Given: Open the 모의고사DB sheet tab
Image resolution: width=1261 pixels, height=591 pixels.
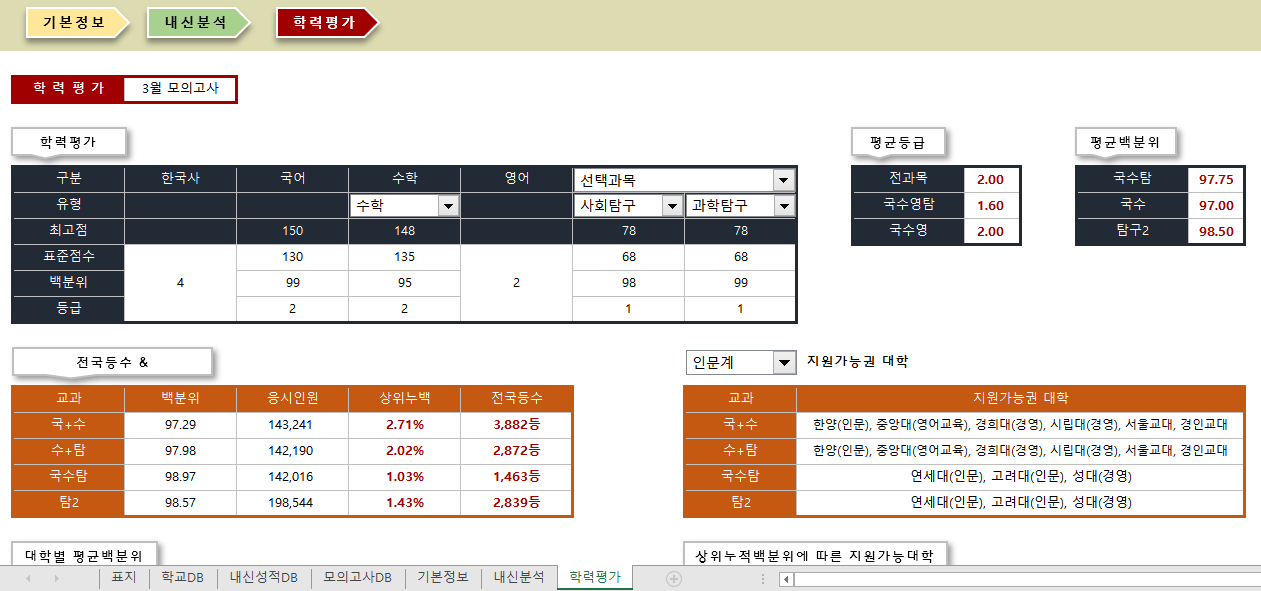Looking at the screenshot, I should click(x=356, y=577).
